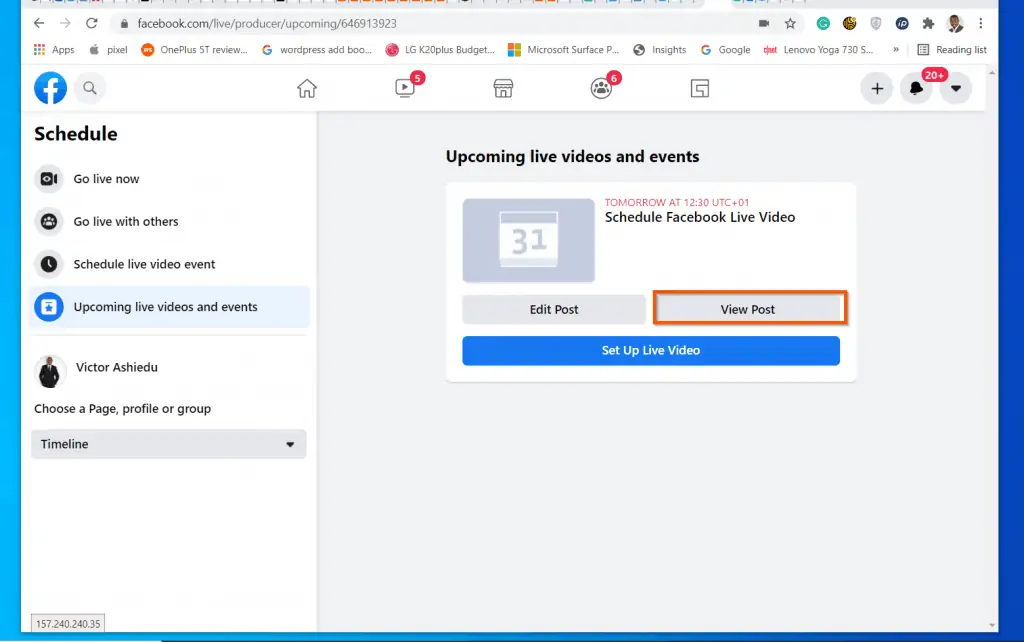Expand the account dropdown arrow

[955, 88]
